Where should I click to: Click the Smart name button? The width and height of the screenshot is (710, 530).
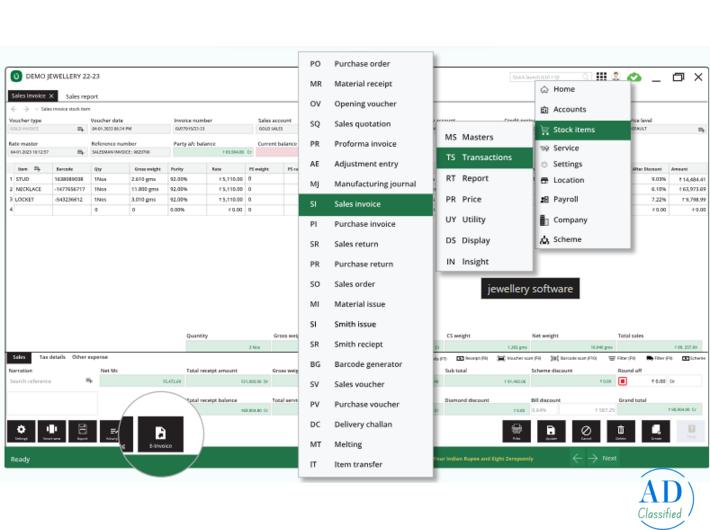click(x=52, y=431)
